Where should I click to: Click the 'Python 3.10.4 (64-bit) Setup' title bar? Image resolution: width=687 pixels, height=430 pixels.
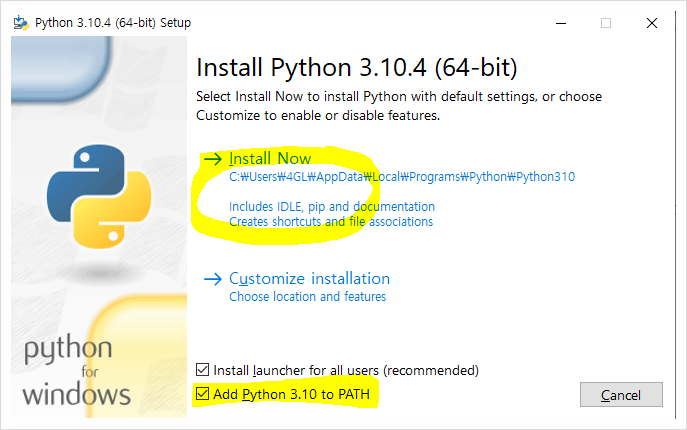click(113, 23)
